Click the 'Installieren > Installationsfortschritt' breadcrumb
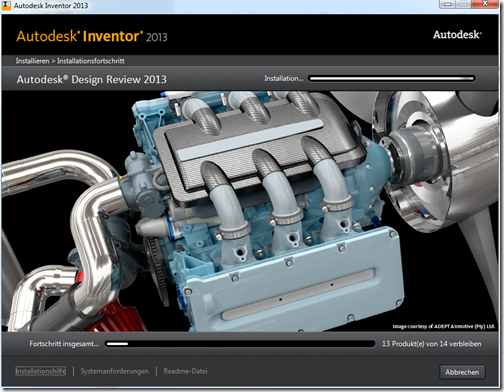Viewport: 504px width, 392px height. 70,61
